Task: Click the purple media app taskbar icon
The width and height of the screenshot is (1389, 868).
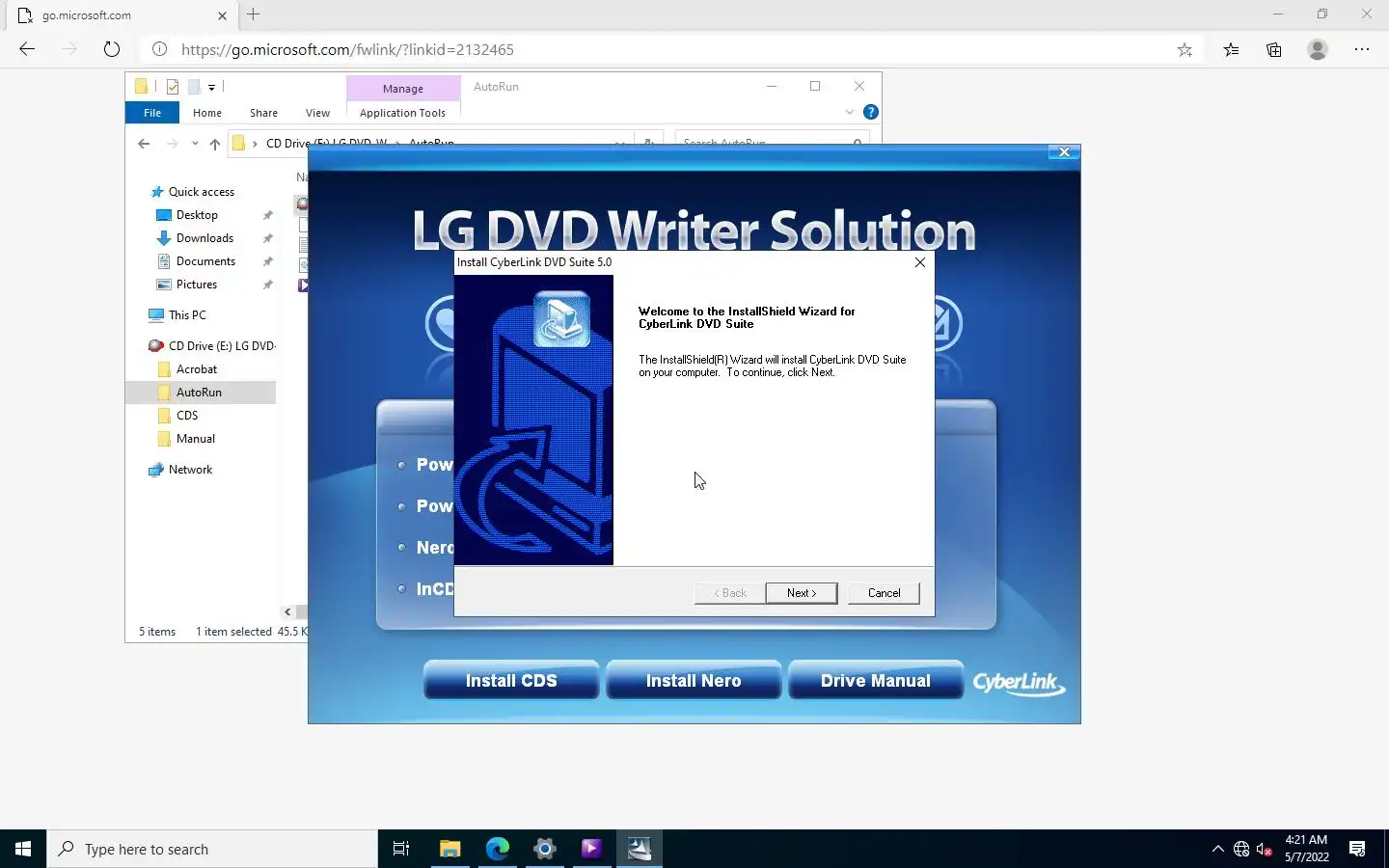Action: point(591,849)
